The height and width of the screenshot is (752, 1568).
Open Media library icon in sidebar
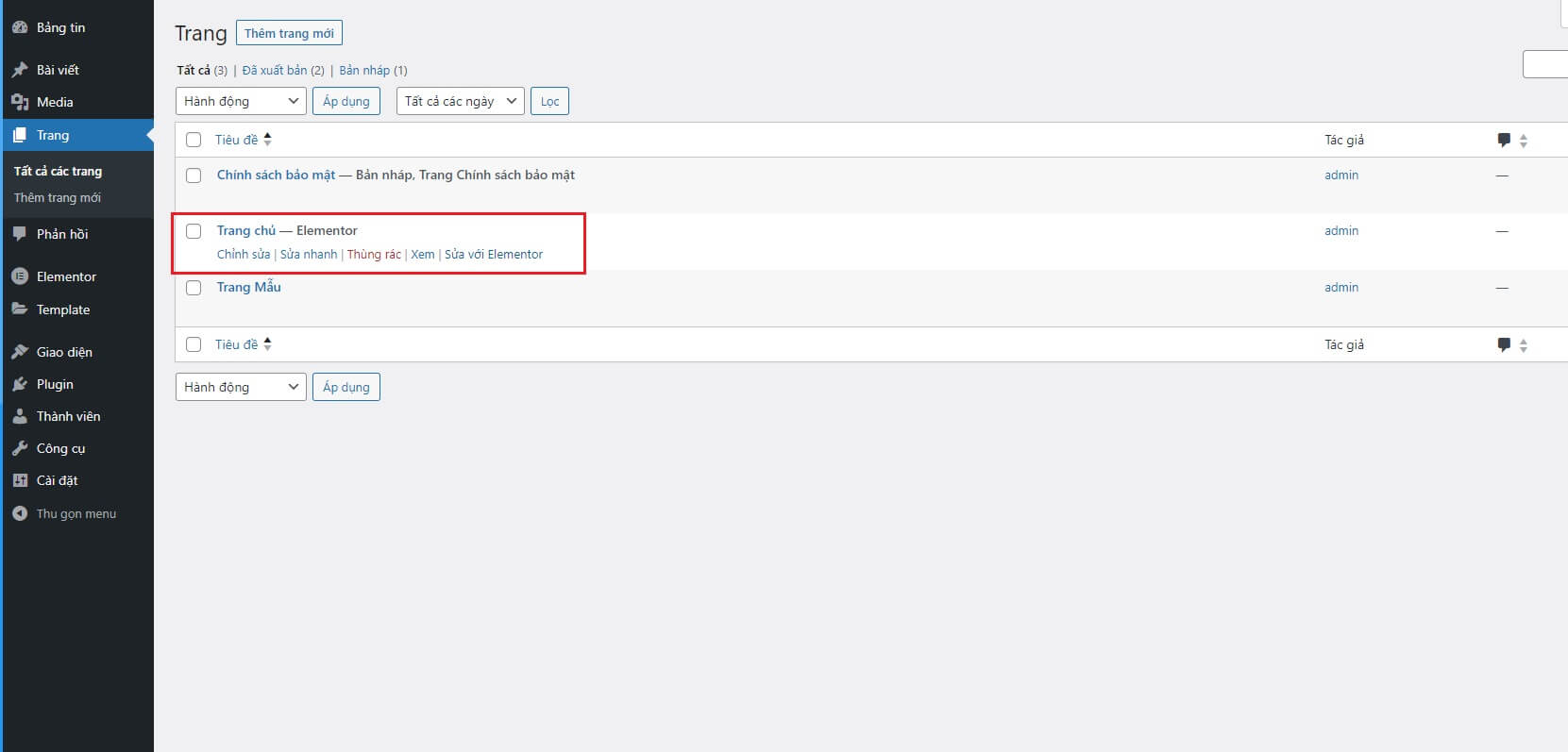click(20, 102)
